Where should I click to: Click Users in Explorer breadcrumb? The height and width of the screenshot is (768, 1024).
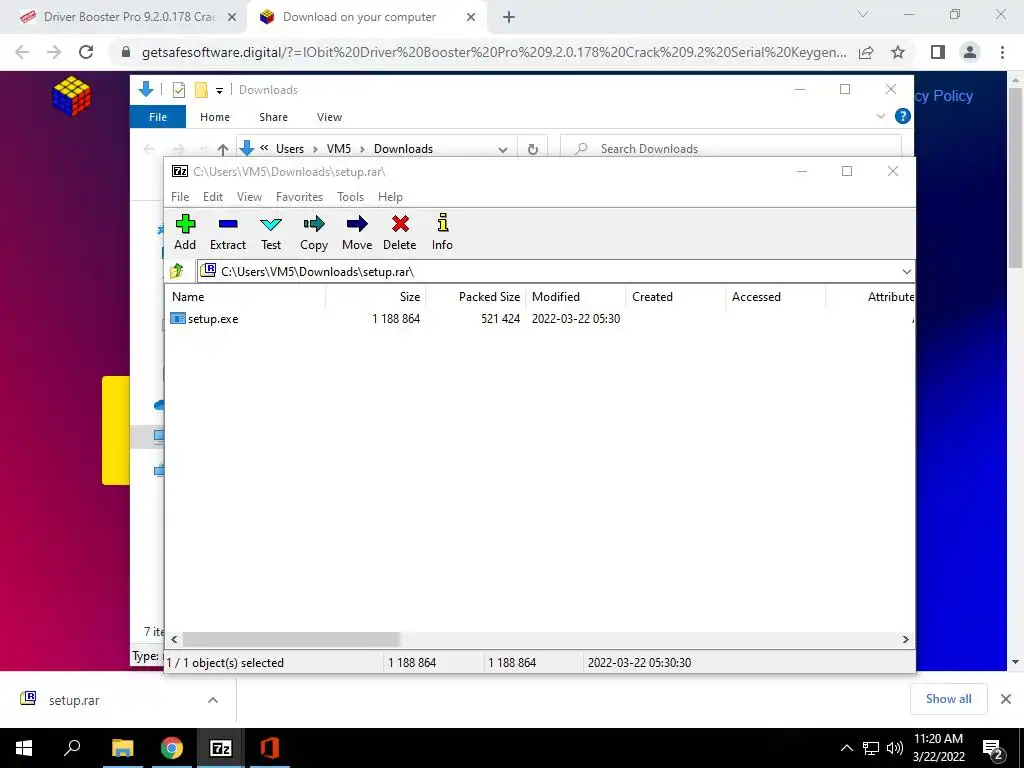point(289,149)
